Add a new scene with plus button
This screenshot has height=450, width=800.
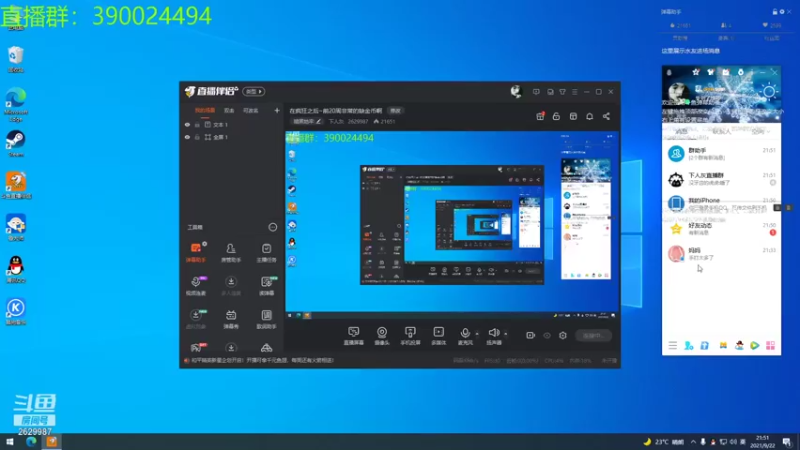click(277, 110)
